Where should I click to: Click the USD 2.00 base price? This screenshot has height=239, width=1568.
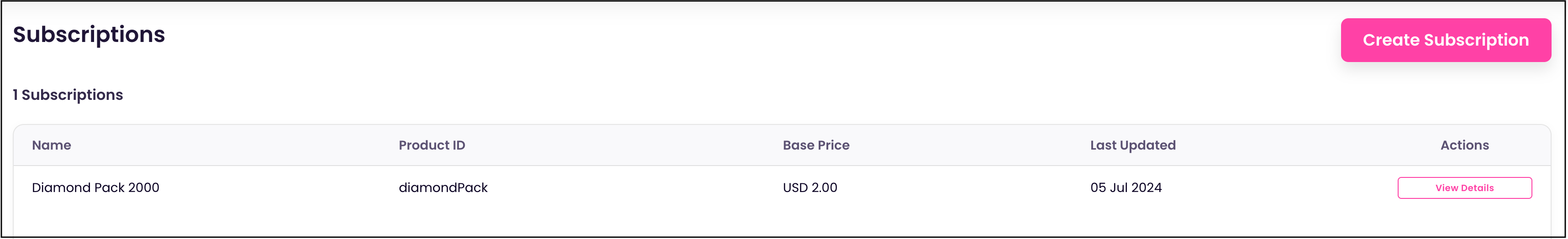tap(810, 188)
